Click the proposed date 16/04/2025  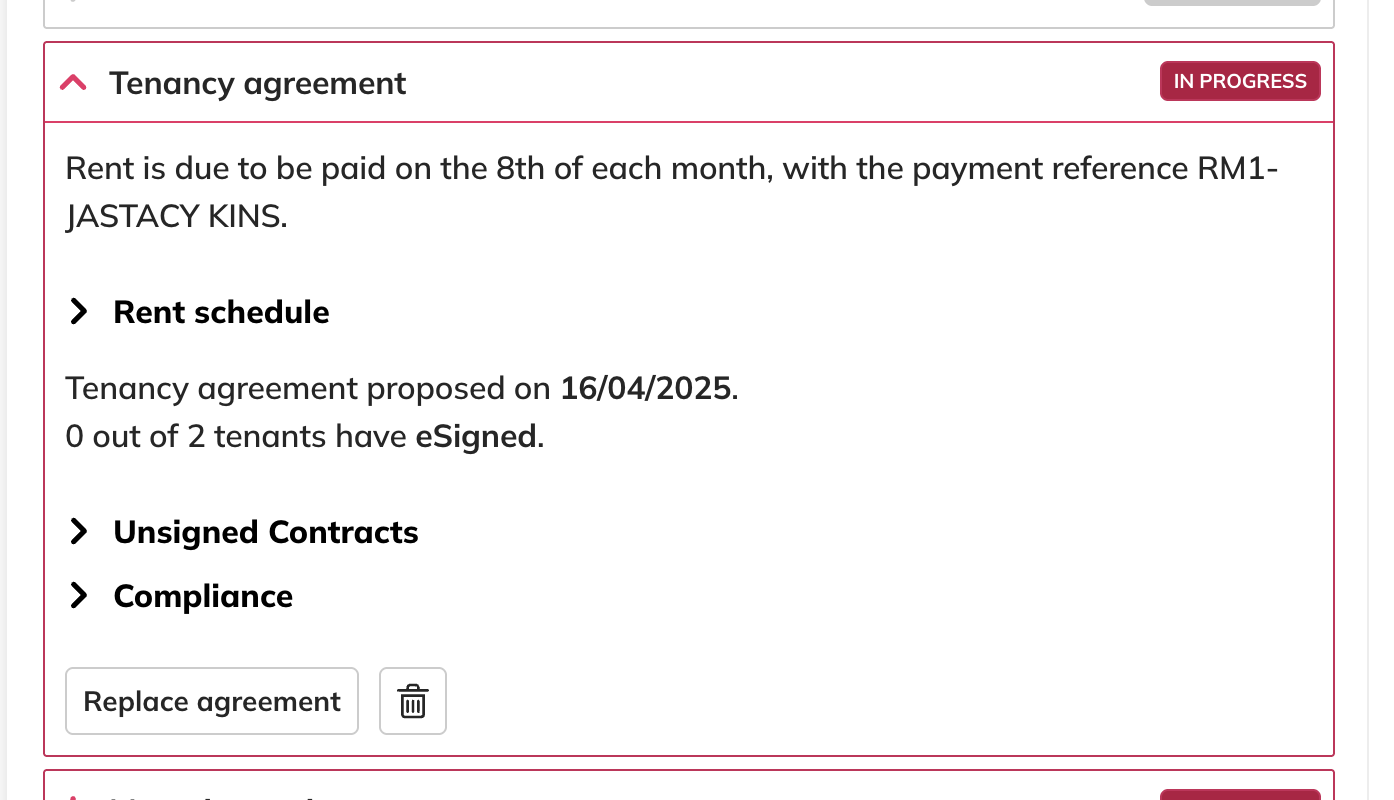pos(646,388)
